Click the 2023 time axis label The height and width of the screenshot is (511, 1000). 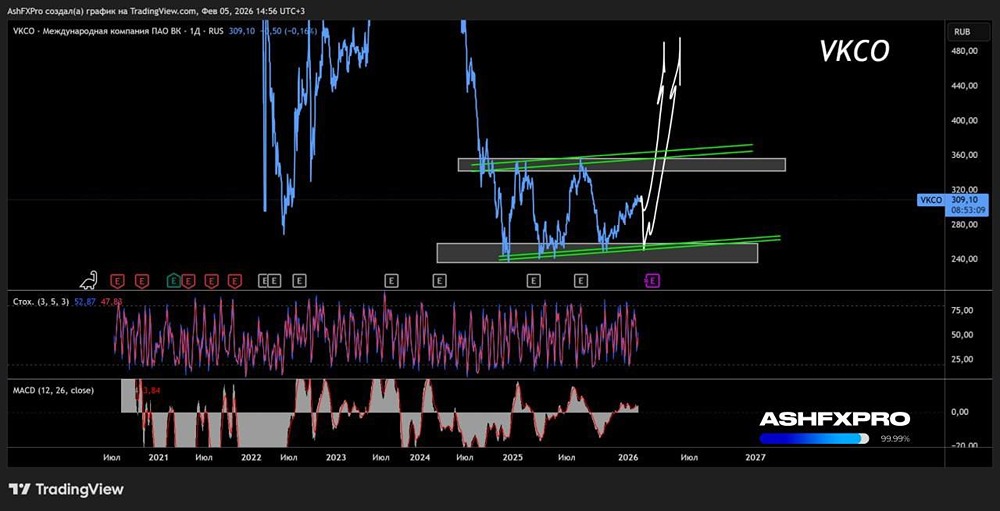335,457
